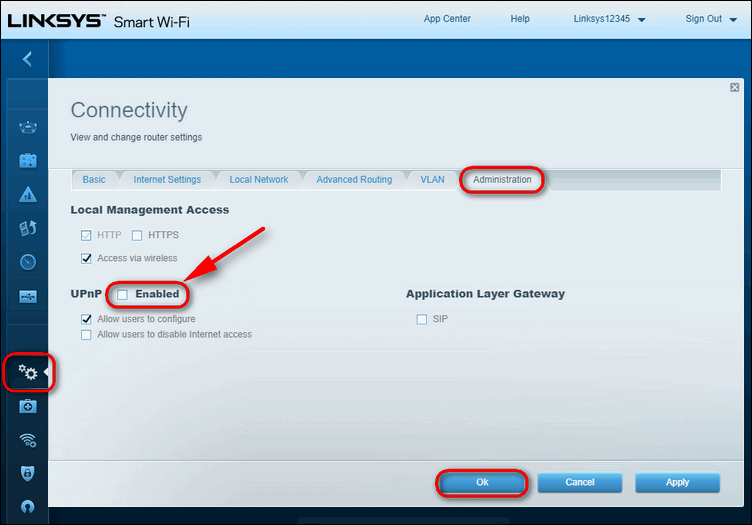Expand the Sign Out dropdown arrow

733,20
